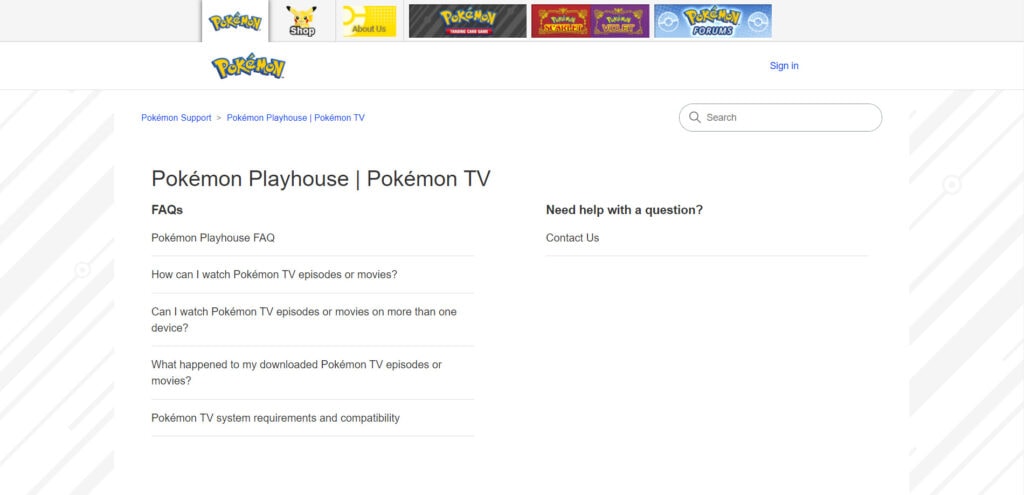Select the FAQs section heading
This screenshot has width=1024, height=495.
[167, 210]
